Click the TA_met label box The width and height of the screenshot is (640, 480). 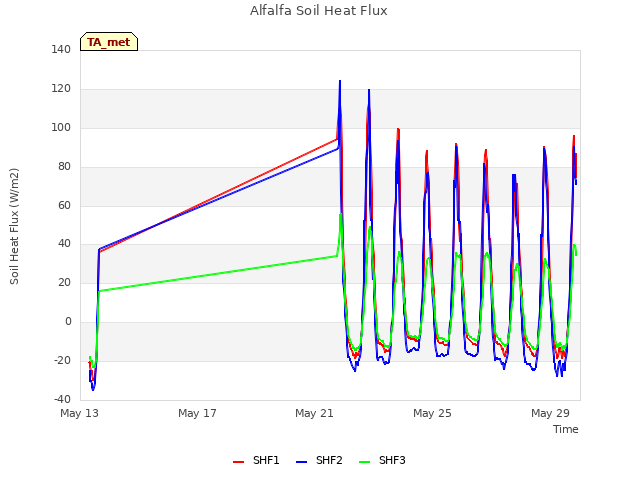tap(109, 42)
